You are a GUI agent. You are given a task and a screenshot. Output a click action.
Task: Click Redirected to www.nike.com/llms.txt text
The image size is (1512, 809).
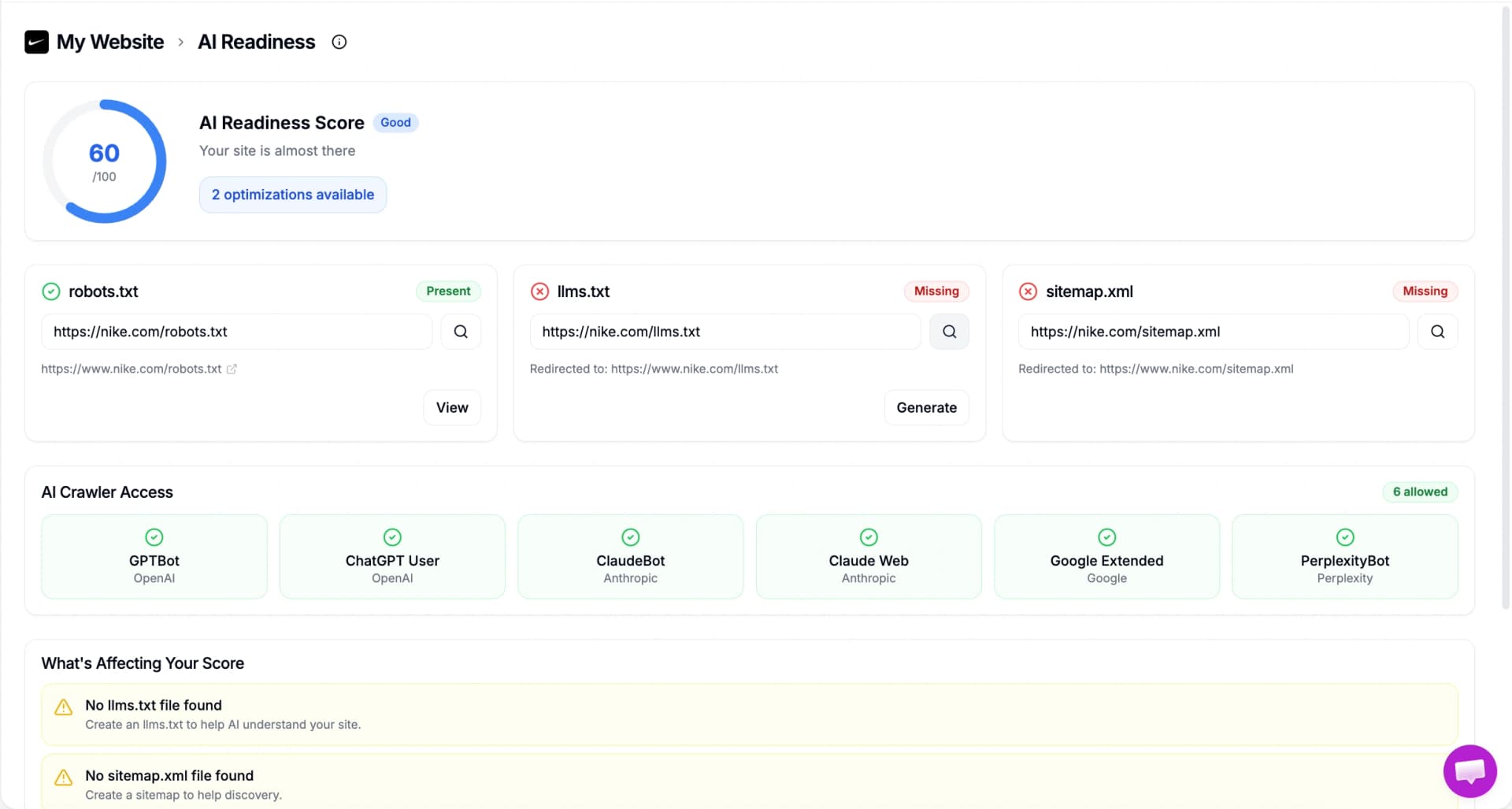[654, 369]
